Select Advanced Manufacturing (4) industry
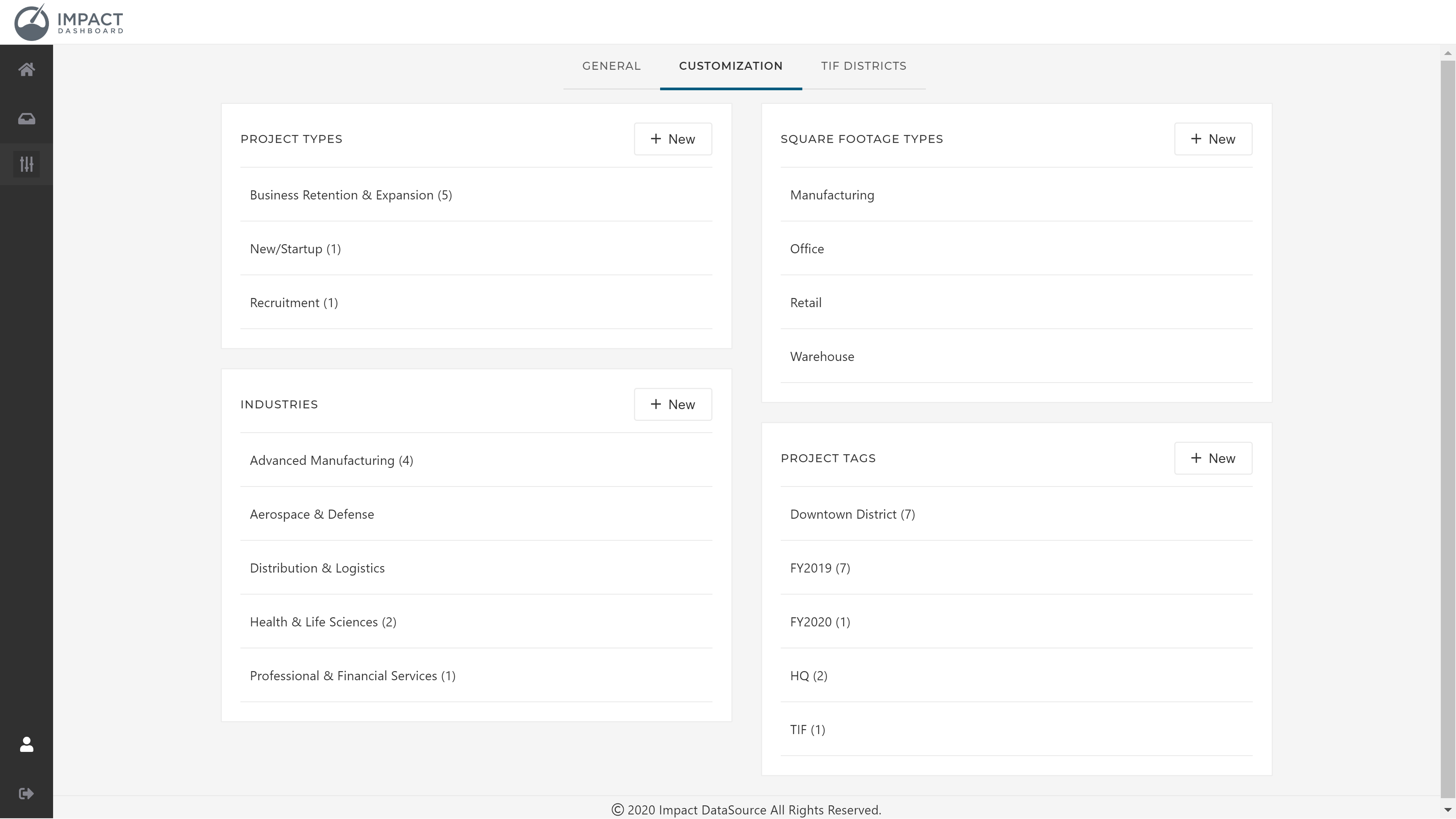1456x819 pixels. (476, 461)
